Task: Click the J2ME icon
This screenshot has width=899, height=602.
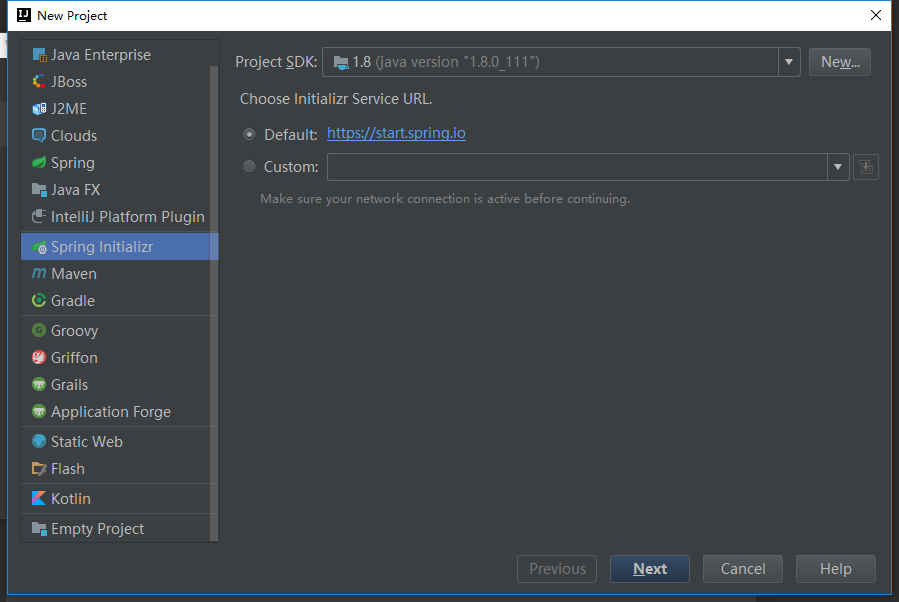Action: 39,109
